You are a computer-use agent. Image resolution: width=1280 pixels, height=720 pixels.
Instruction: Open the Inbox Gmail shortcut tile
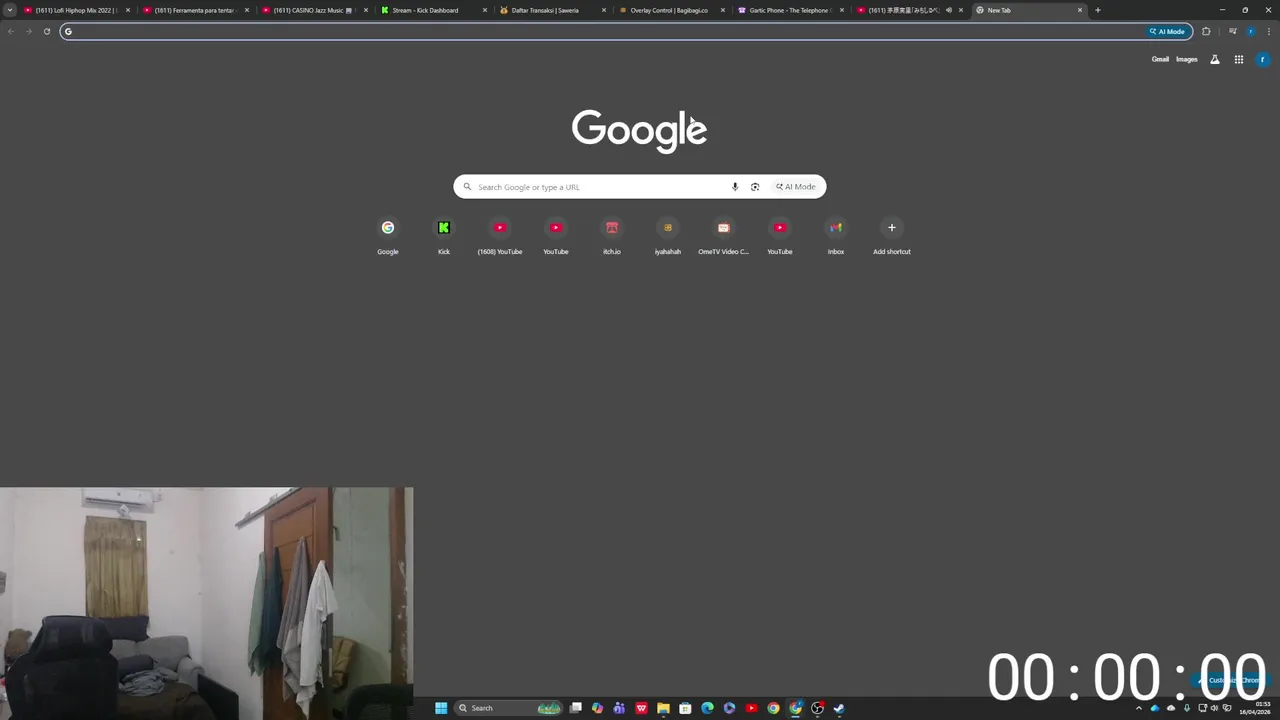click(x=836, y=237)
